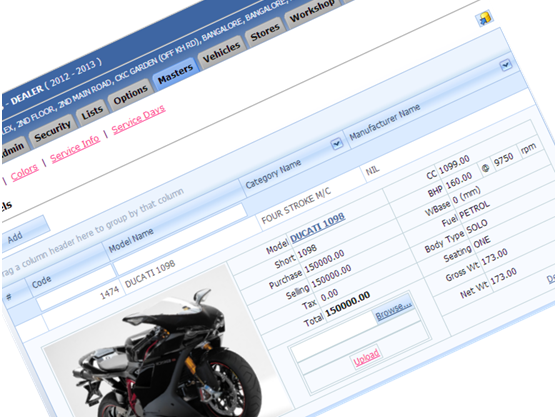
Task: Click the Short value 1098
Action: pyautogui.click(x=307, y=251)
